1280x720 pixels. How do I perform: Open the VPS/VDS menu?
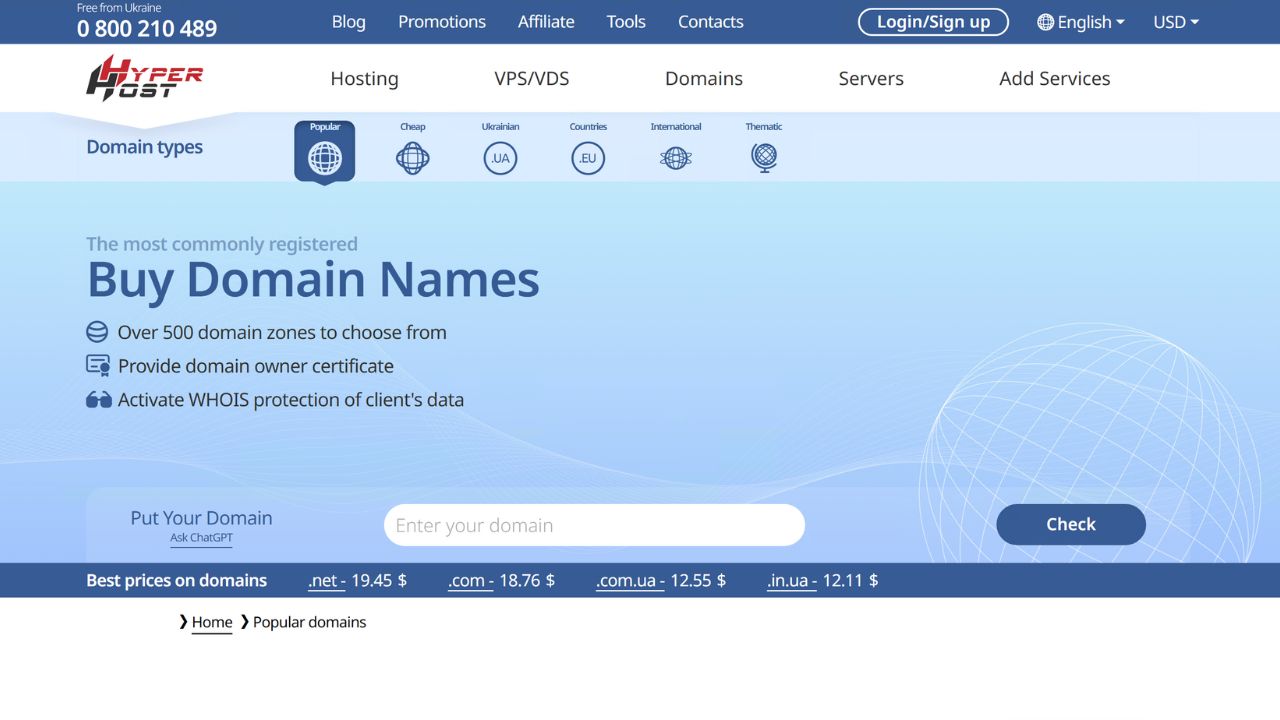tap(532, 78)
